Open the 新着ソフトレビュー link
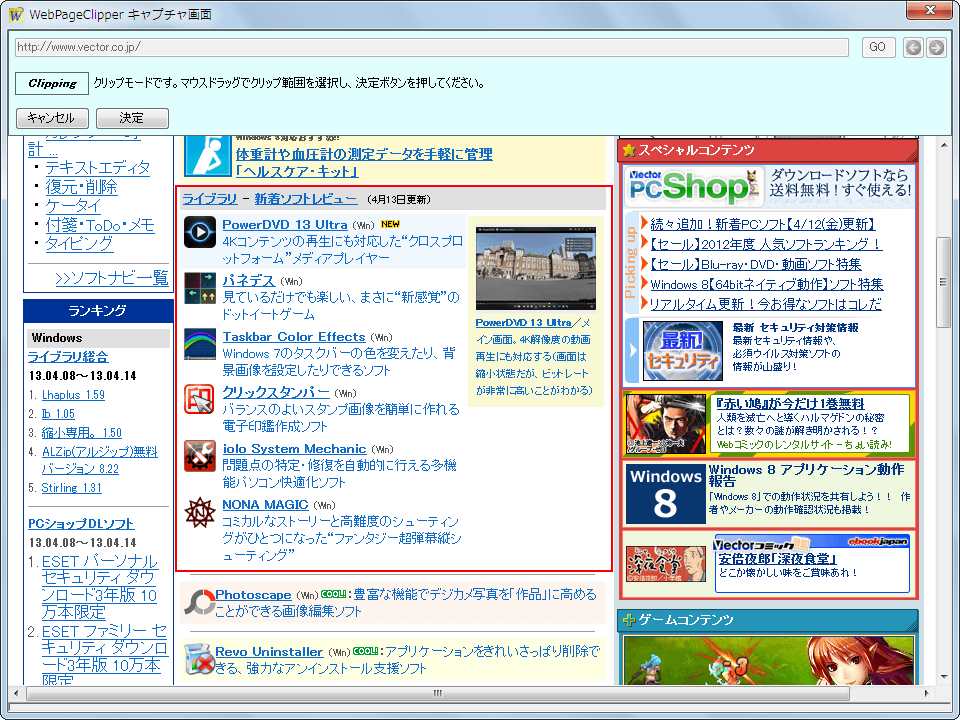960x720 pixels. coord(306,199)
